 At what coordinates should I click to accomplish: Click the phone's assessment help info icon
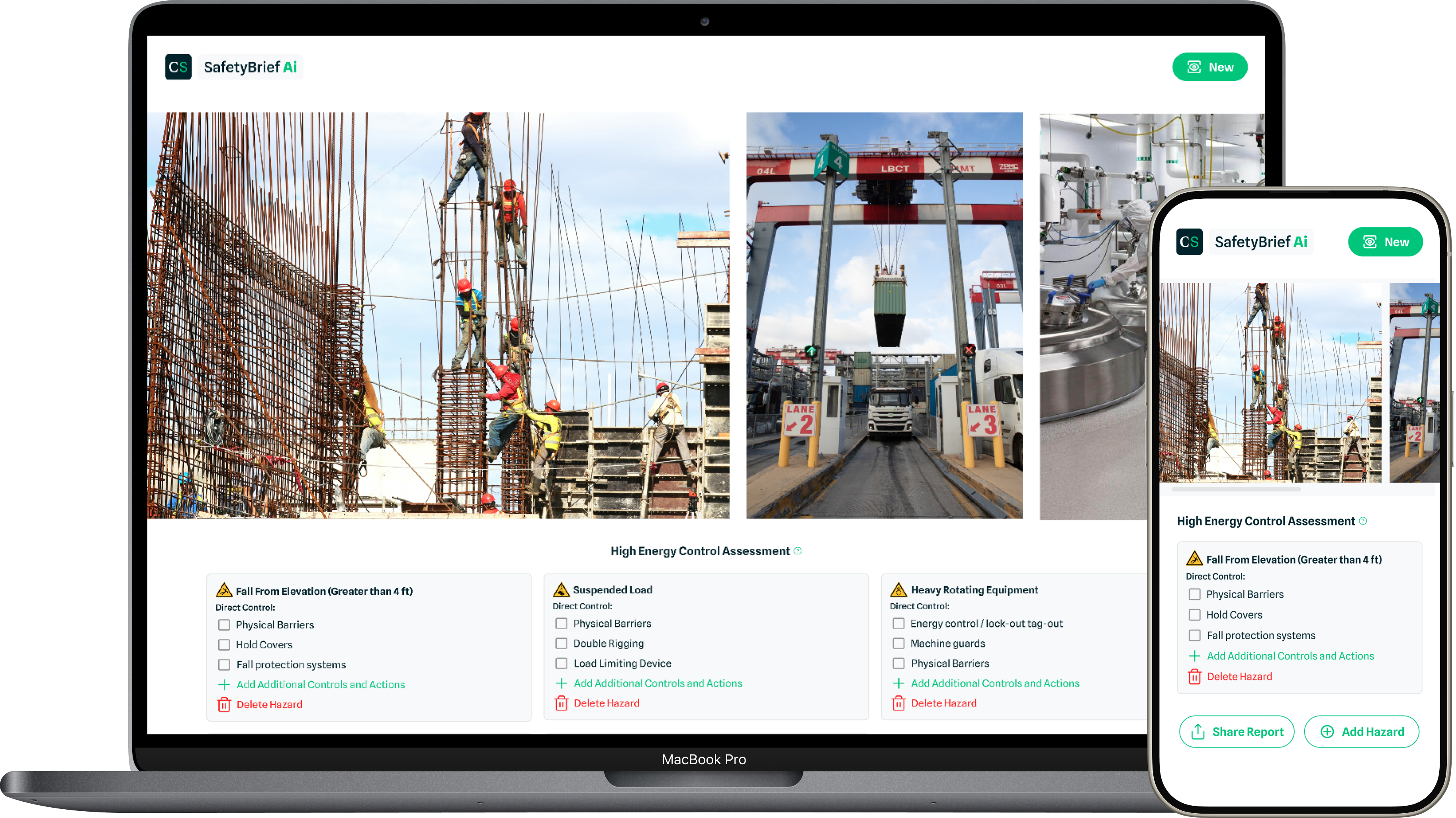coord(1363,521)
